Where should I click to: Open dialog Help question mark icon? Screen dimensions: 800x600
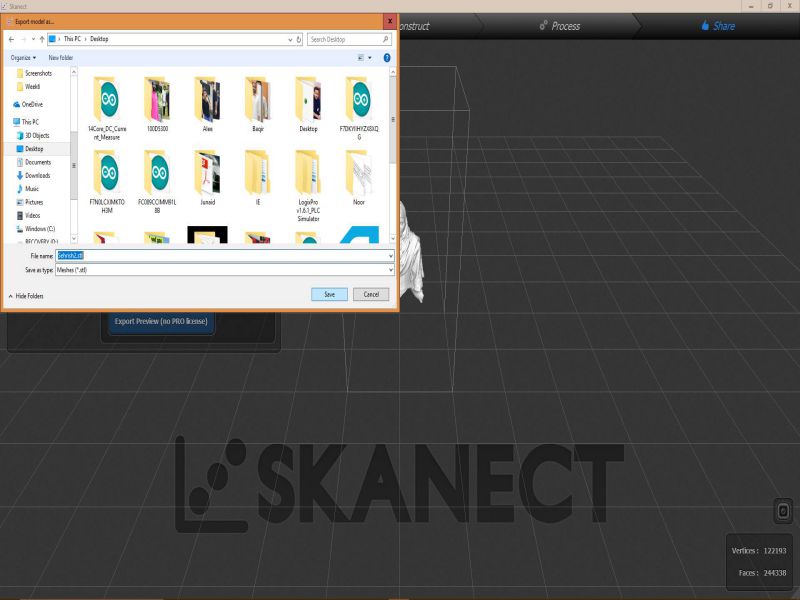[387, 58]
